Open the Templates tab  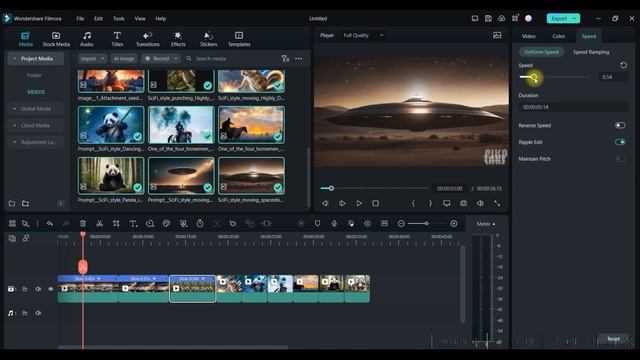click(x=239, y=39)
